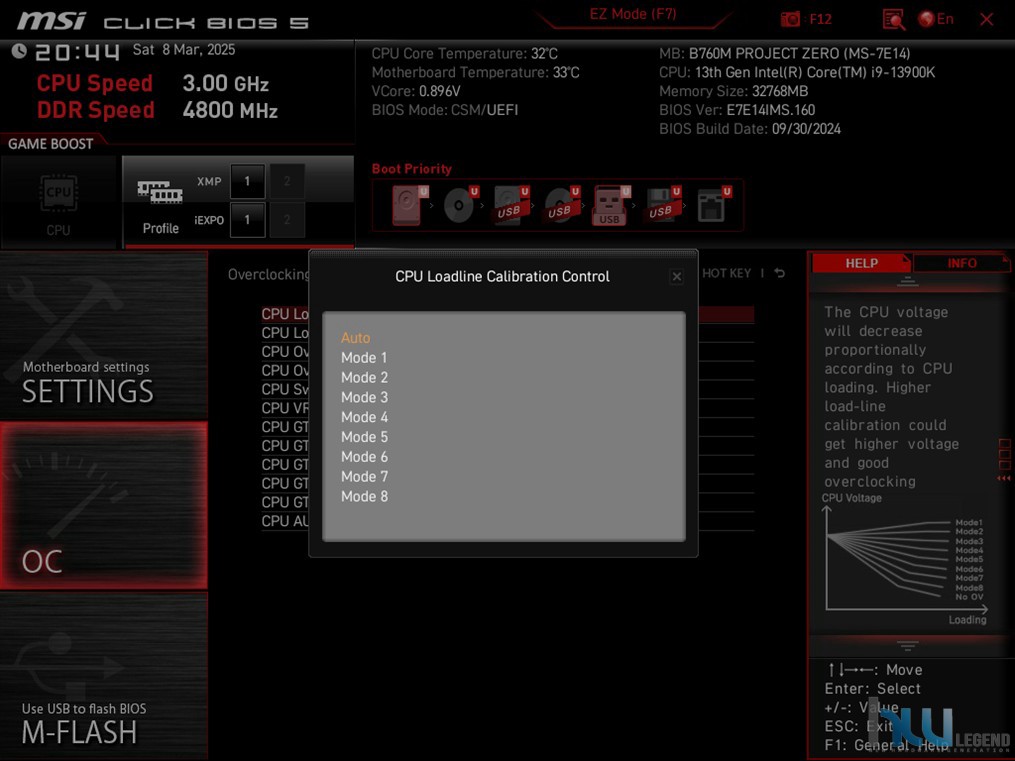Viewport: 1015px width, 761px height.
Task: Open the HOT KEY menu
Action: coord(726,273)
